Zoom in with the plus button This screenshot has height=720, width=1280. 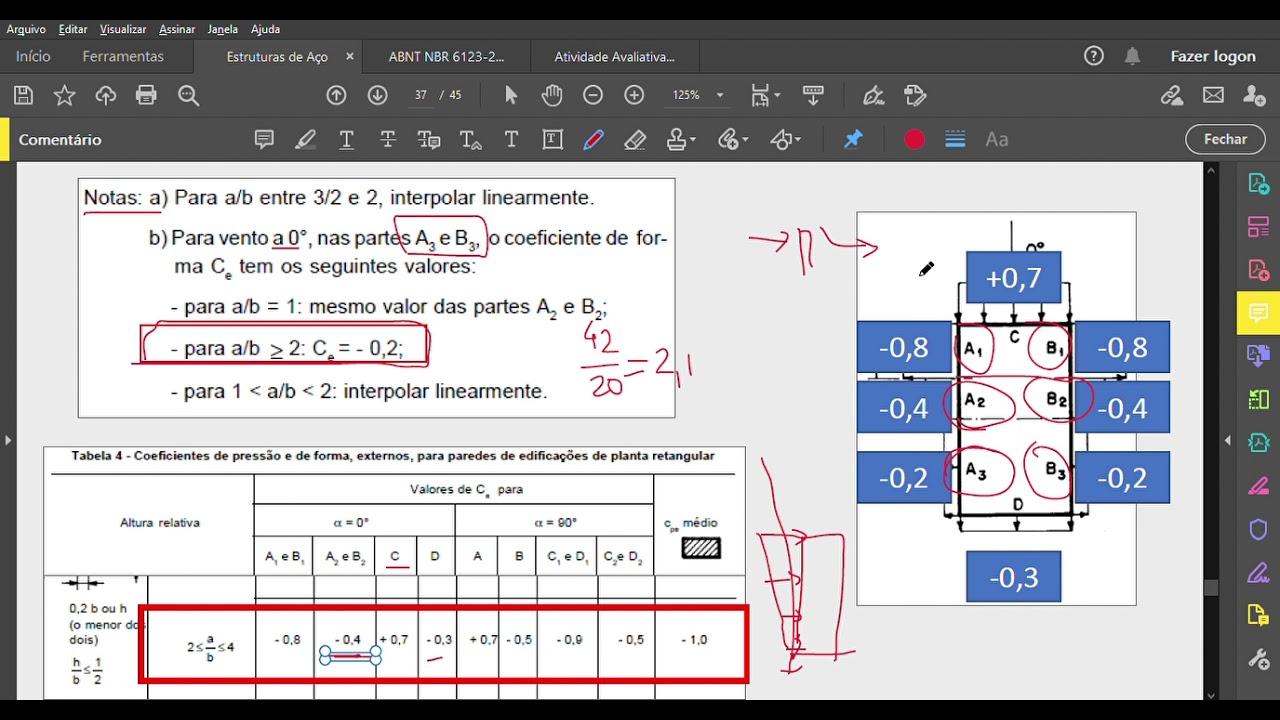[634, 95]
